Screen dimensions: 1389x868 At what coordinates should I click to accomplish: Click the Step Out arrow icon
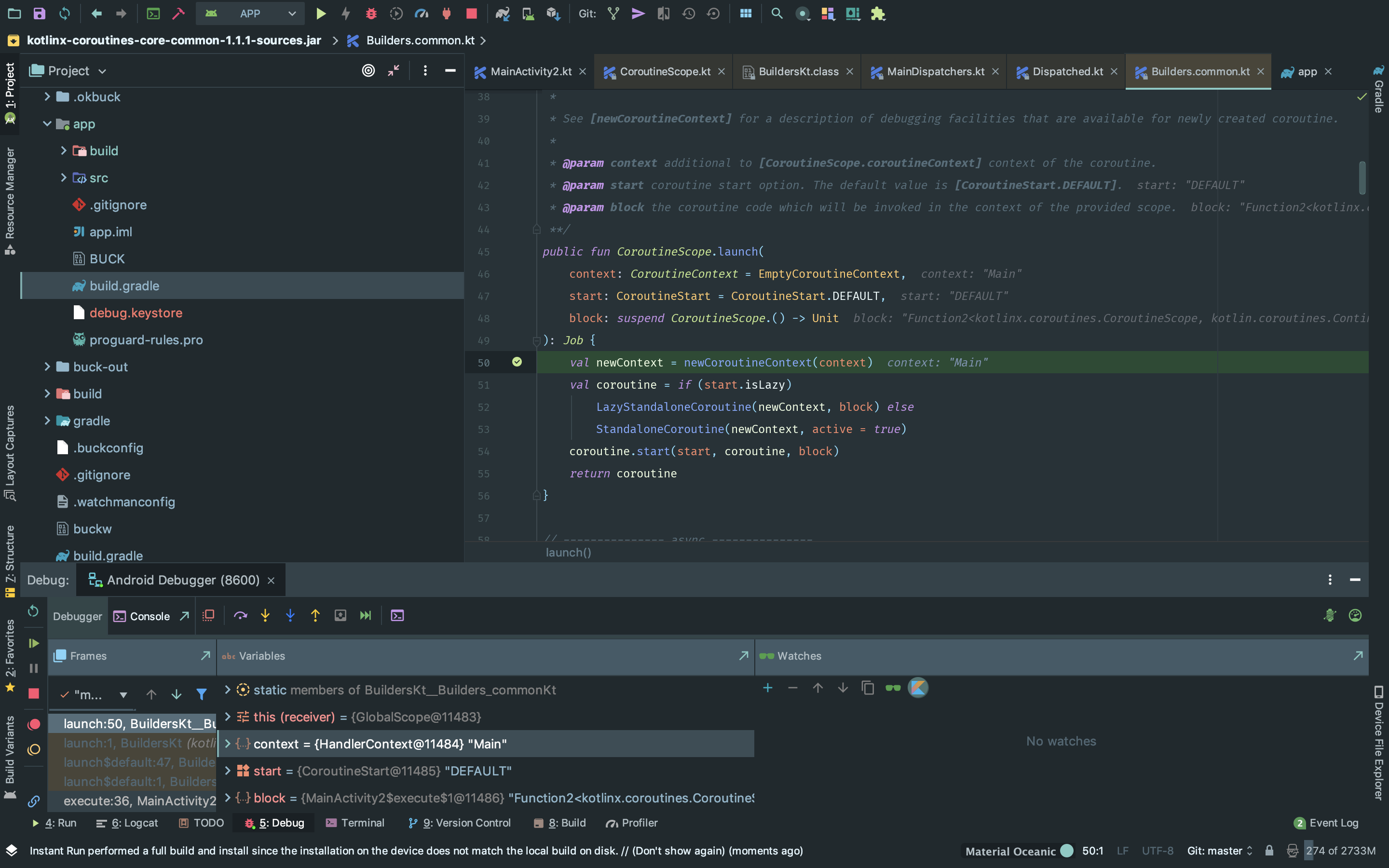pos(315,615)
